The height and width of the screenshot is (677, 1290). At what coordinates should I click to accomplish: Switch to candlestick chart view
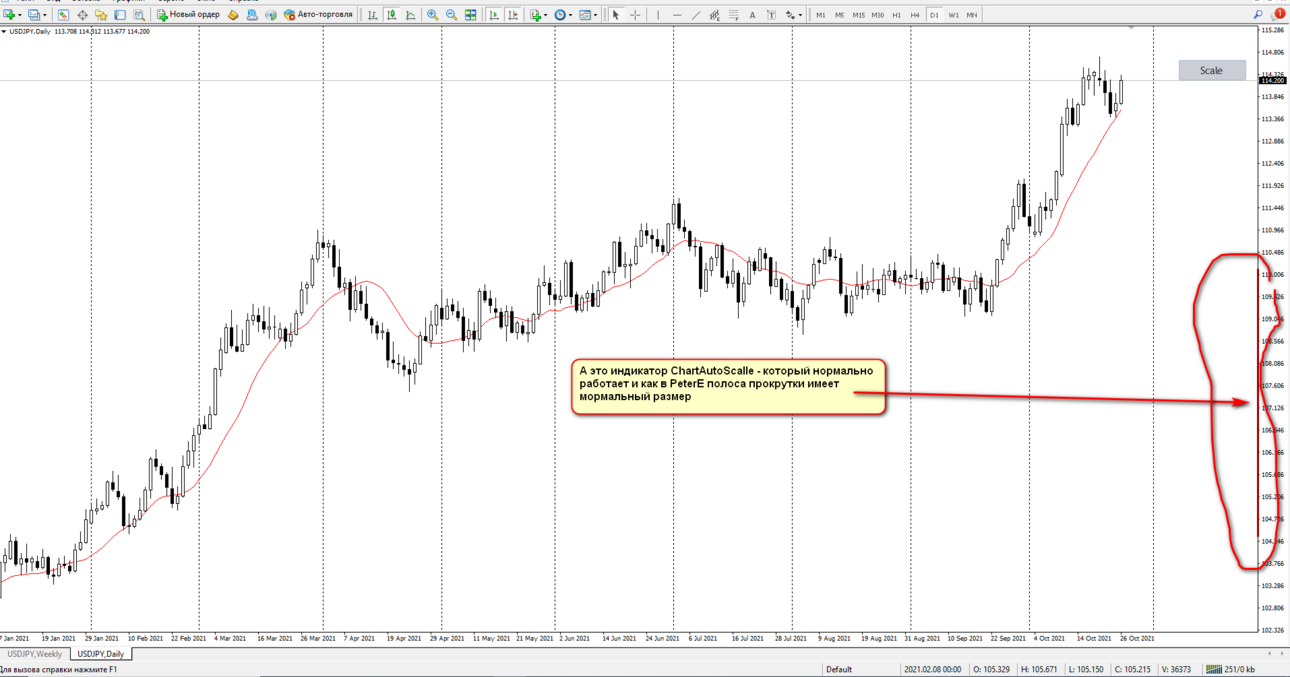click(x=391, y=15)
